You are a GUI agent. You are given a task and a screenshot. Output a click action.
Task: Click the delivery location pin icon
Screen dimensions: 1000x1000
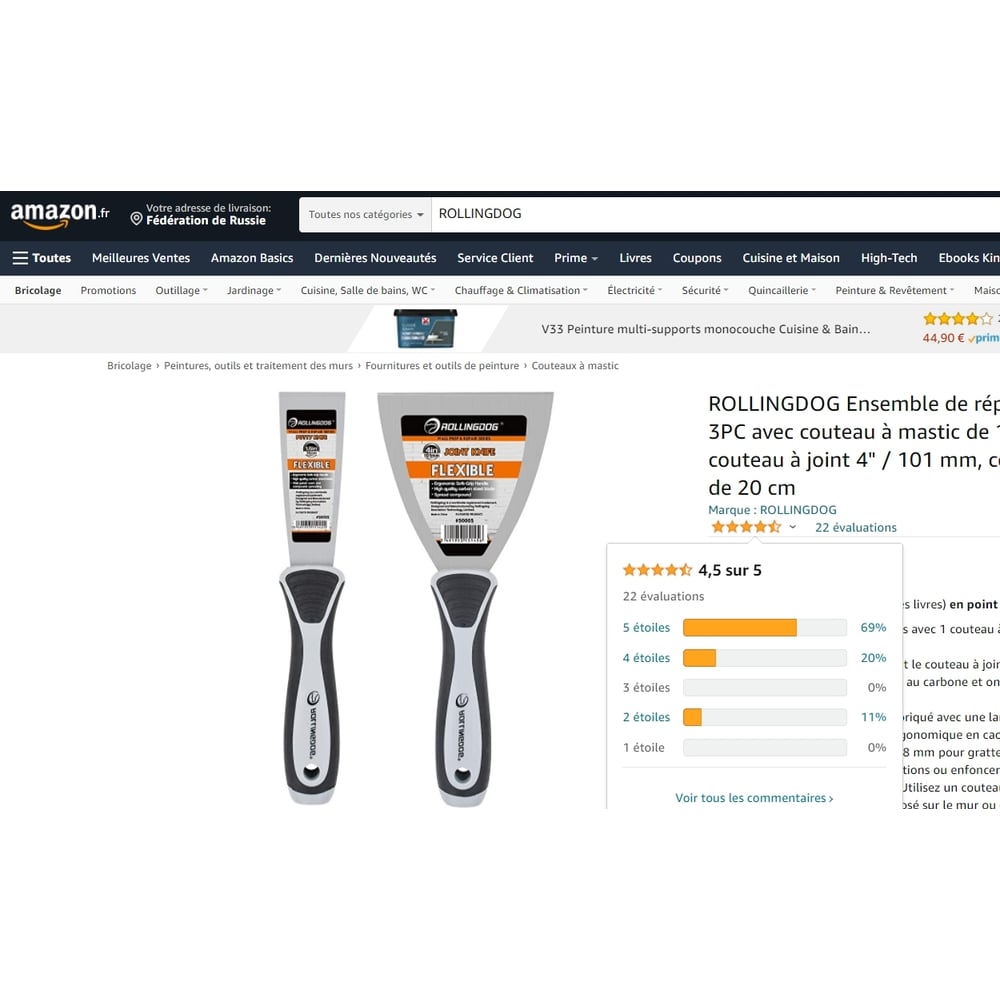(x=136, y=219)
